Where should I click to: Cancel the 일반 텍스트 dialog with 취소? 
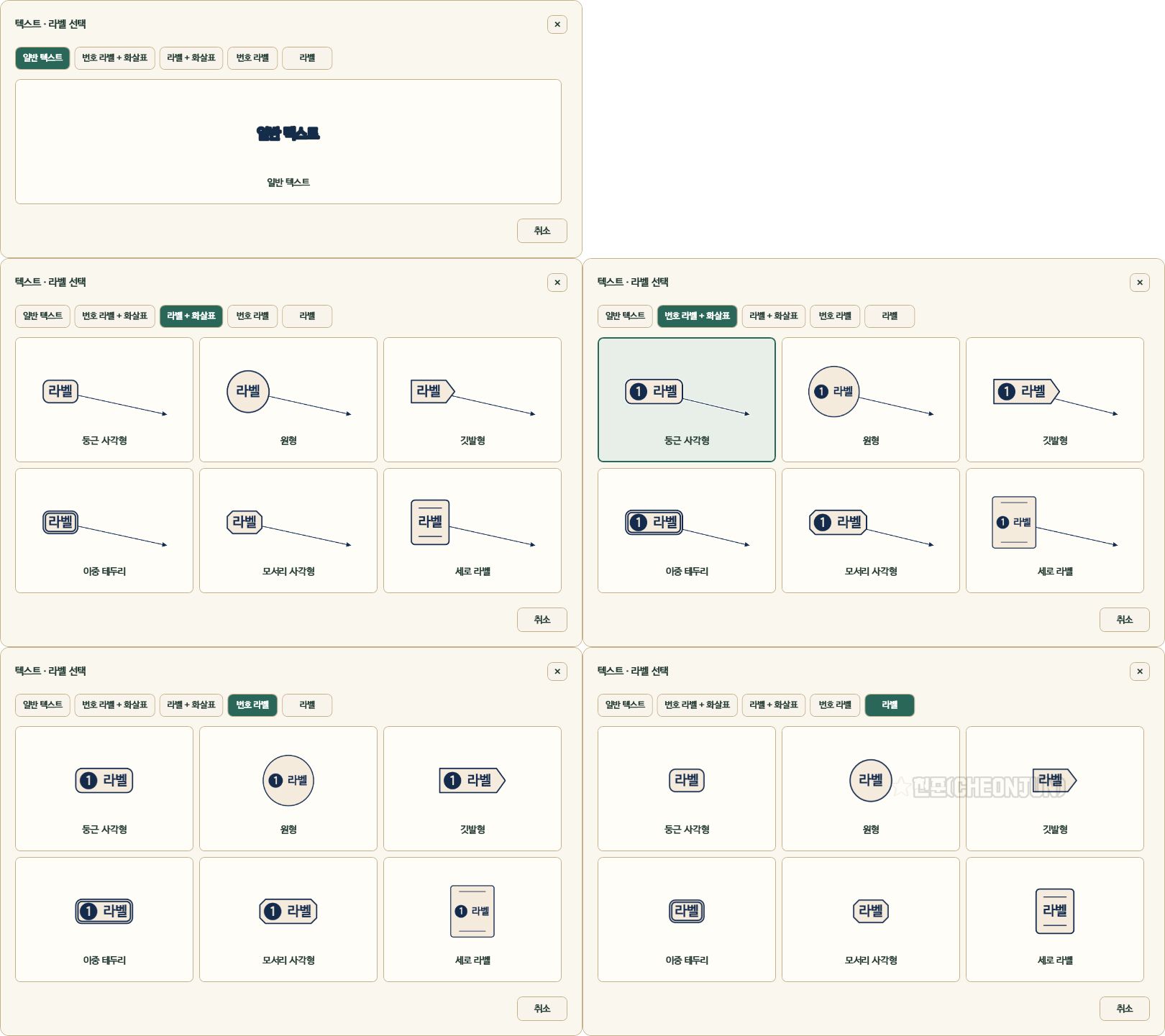(x=542, y=231)
